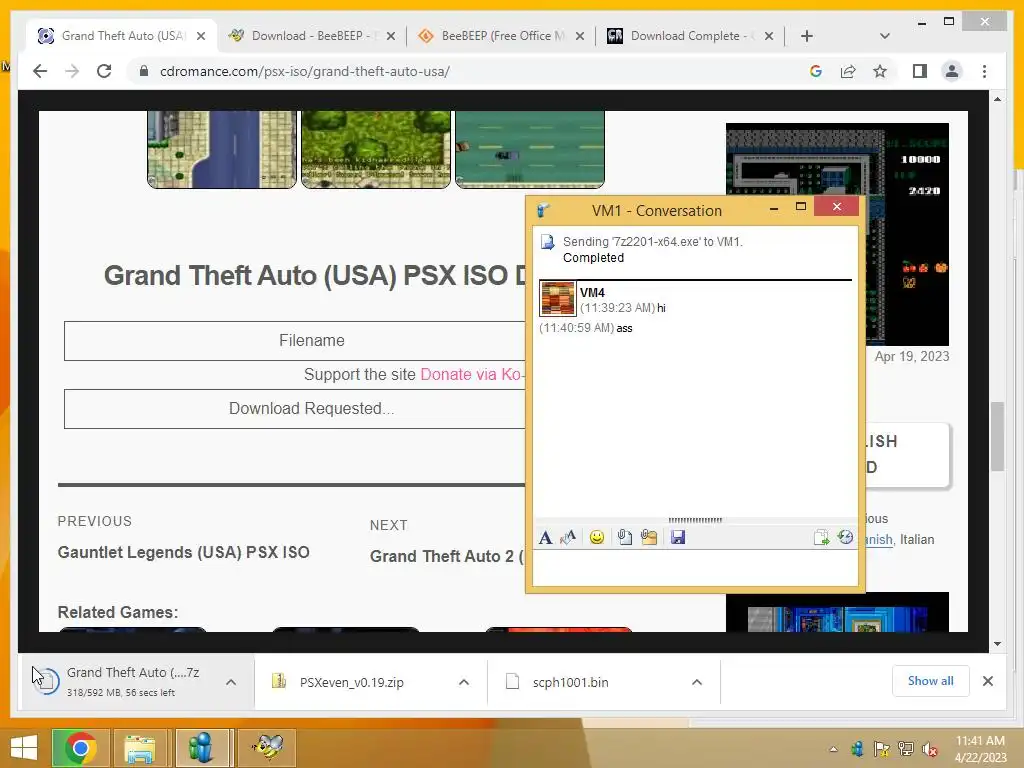Show hidden system tray icons
The height and width of the screenshot is (768, 1024).
pos(833,749)
